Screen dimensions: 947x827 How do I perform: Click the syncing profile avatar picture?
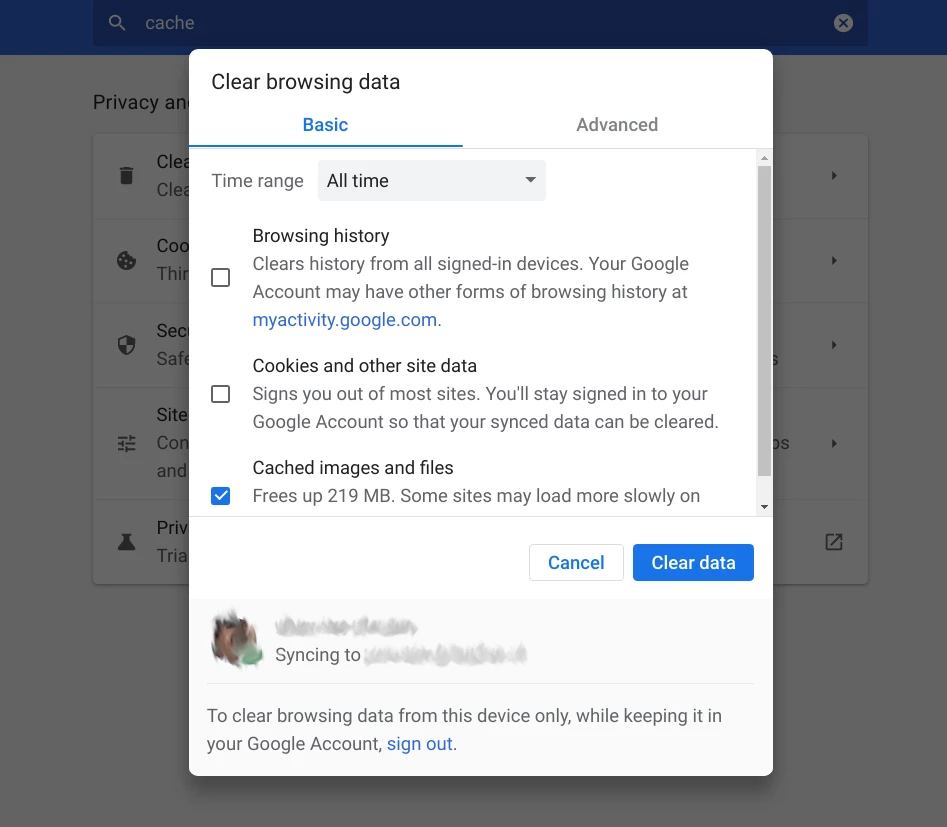tap(235, 638)
